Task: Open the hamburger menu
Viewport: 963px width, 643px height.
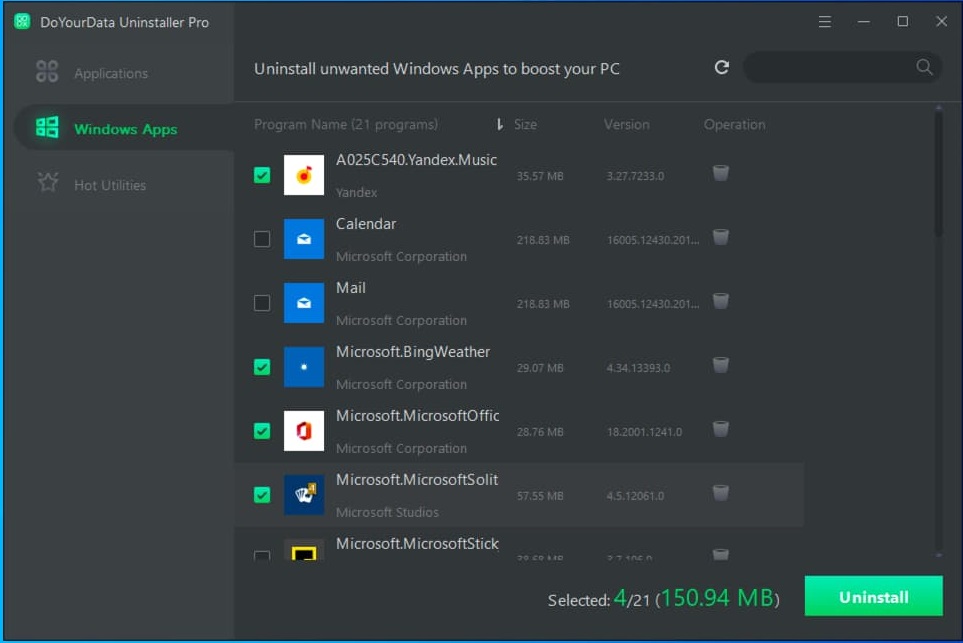Action: pos(825,22)
